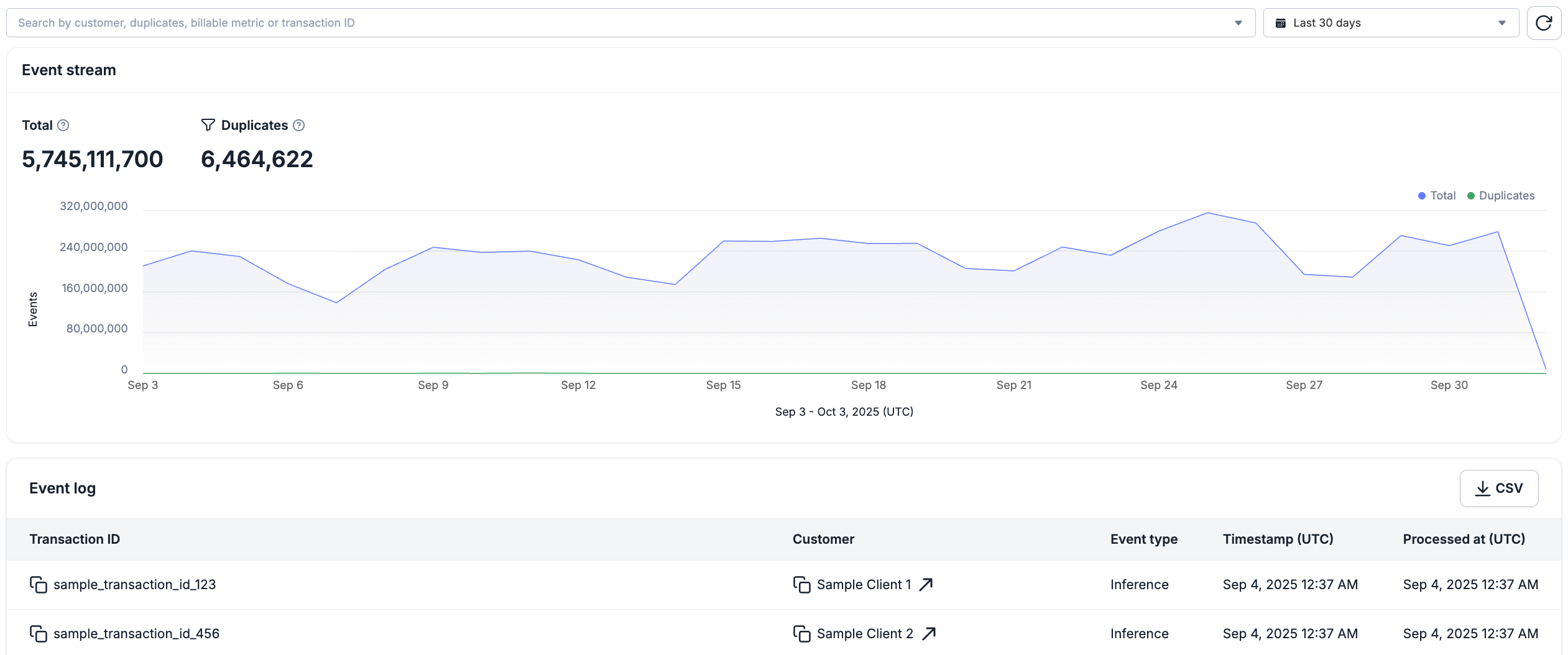Open Sample Client 1 external arrow link
The height and width of the screenshot is (655, 1568).
926,584
